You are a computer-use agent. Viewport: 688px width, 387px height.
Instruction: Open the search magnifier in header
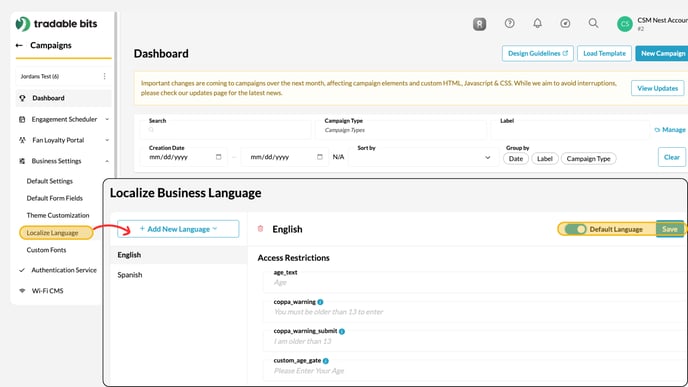click(593, 23)
